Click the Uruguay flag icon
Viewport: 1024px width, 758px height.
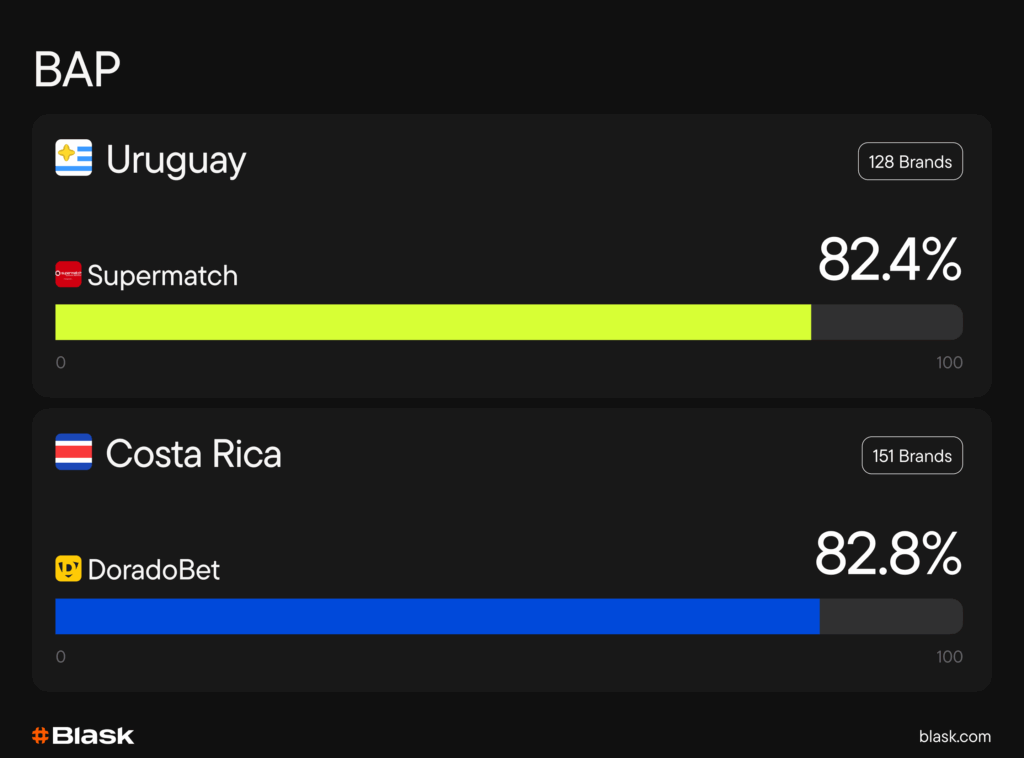pos(73,158)
